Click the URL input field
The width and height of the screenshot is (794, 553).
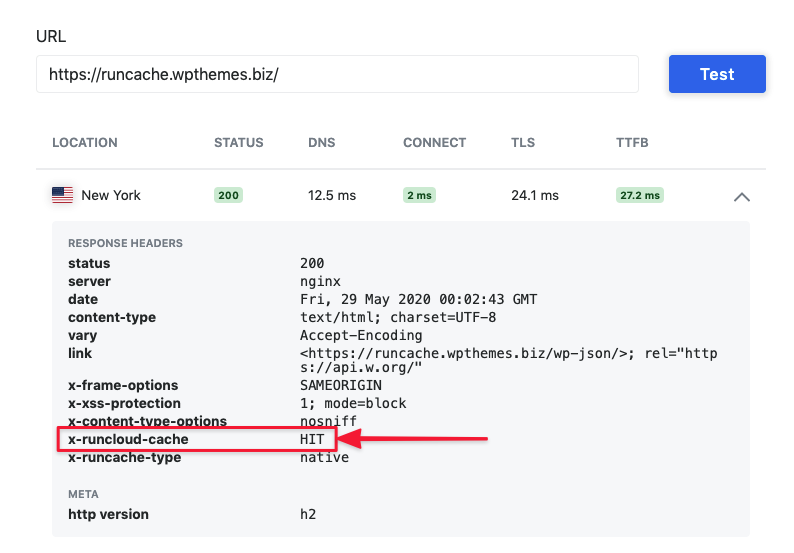click(x=337, y=74)
